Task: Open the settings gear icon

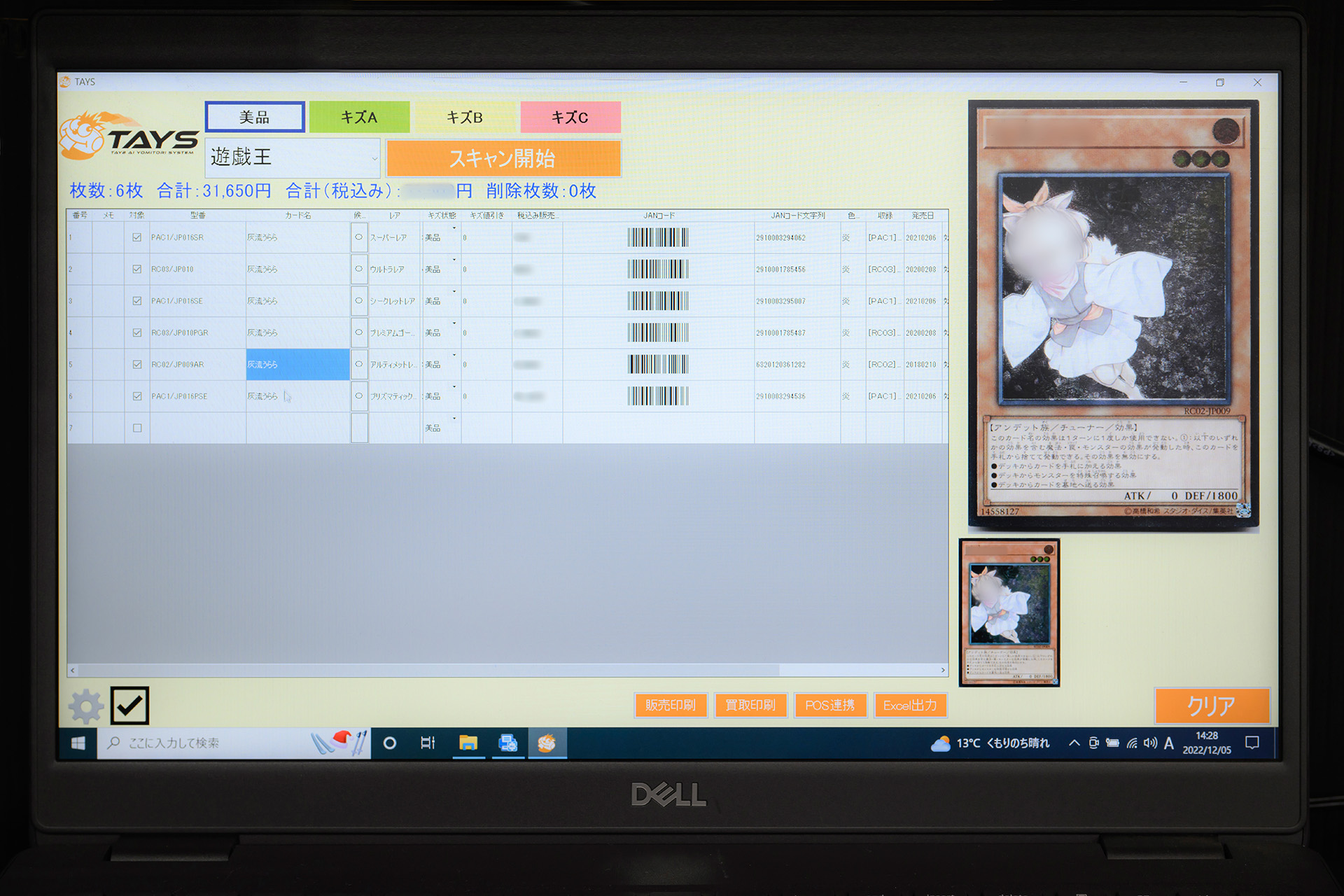Action: point(86,706)
